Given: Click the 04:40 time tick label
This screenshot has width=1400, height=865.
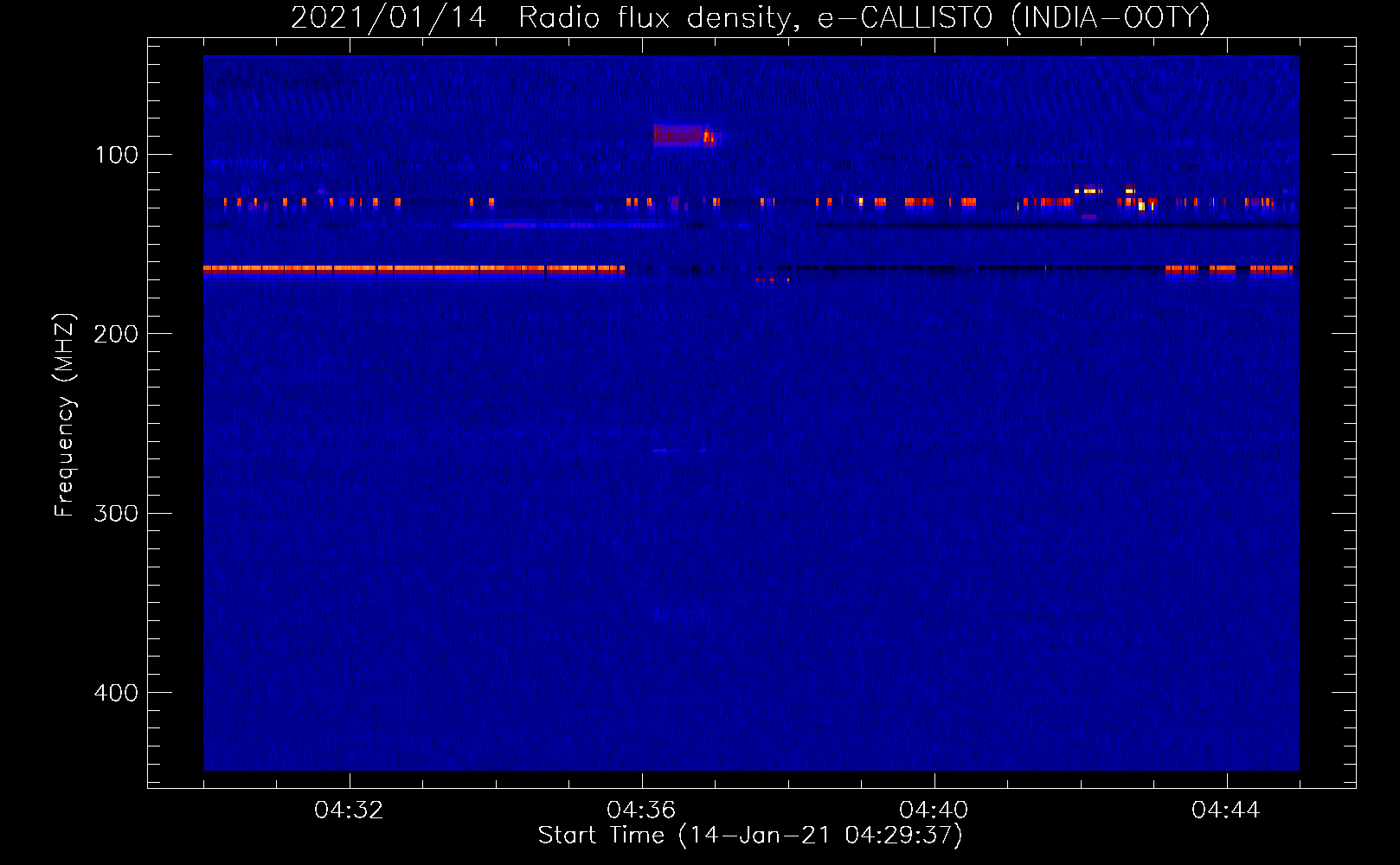Looking at the screenshot, I should pyautogui.click(x=934, y=811).
